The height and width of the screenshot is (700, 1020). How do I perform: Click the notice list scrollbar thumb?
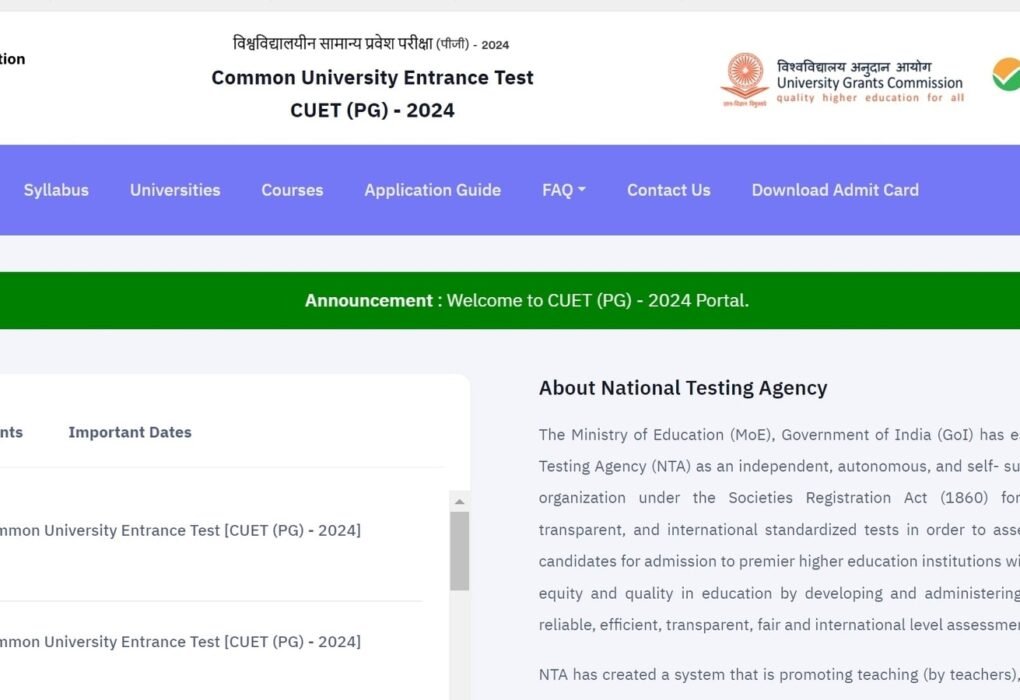[459, 550]
